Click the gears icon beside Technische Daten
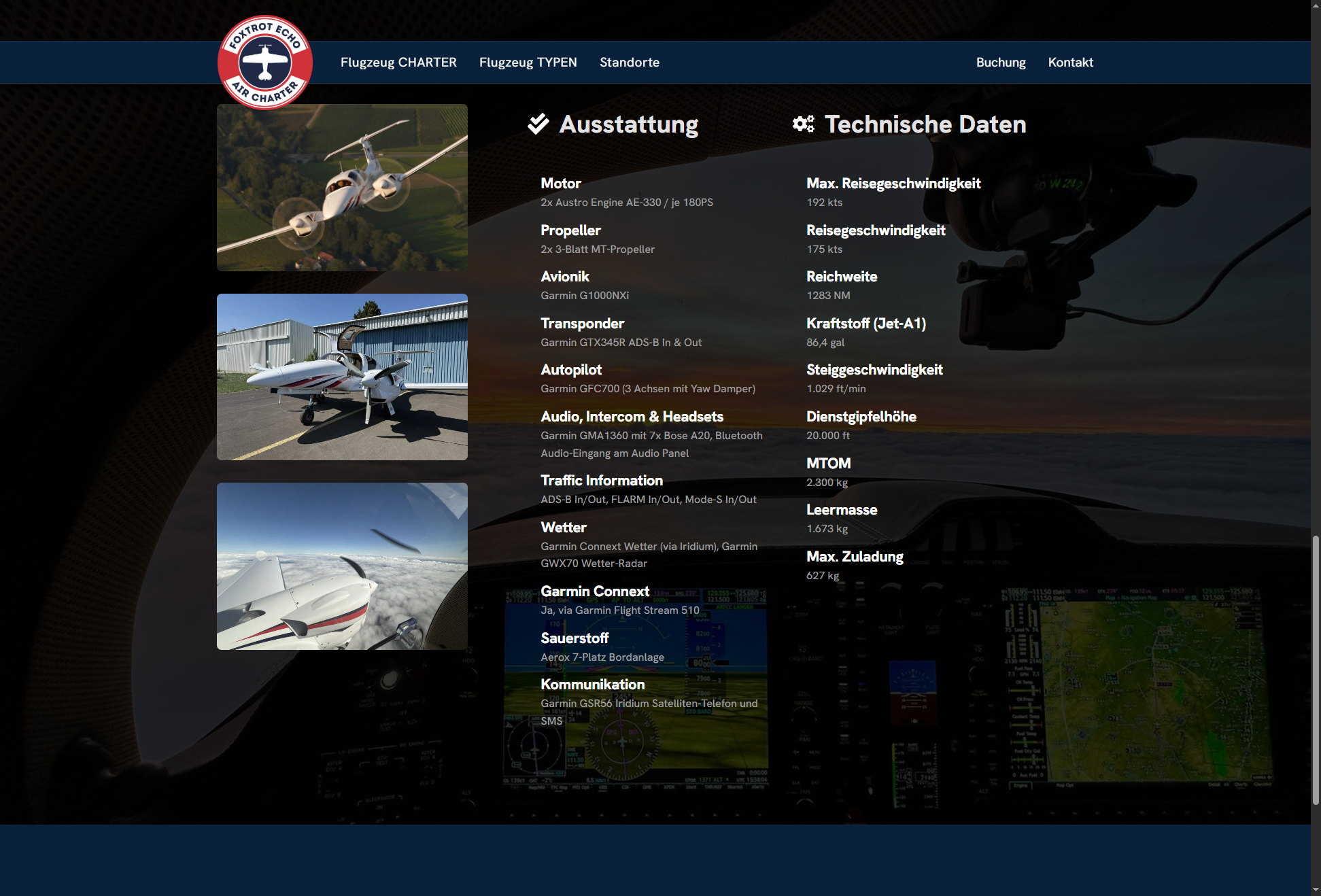Viewport: 1321px width, 896px height. (x=803, y=124)
